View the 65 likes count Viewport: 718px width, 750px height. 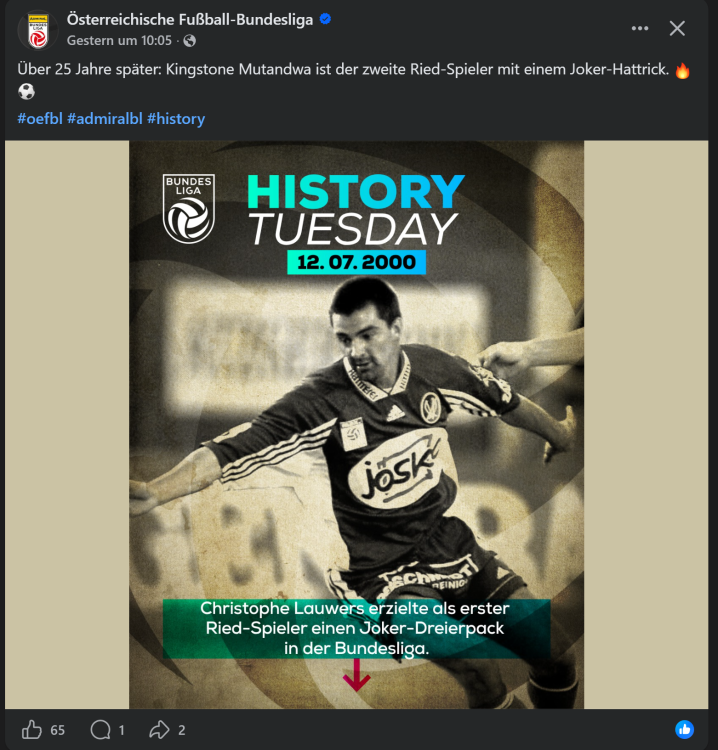click(57, 730)
